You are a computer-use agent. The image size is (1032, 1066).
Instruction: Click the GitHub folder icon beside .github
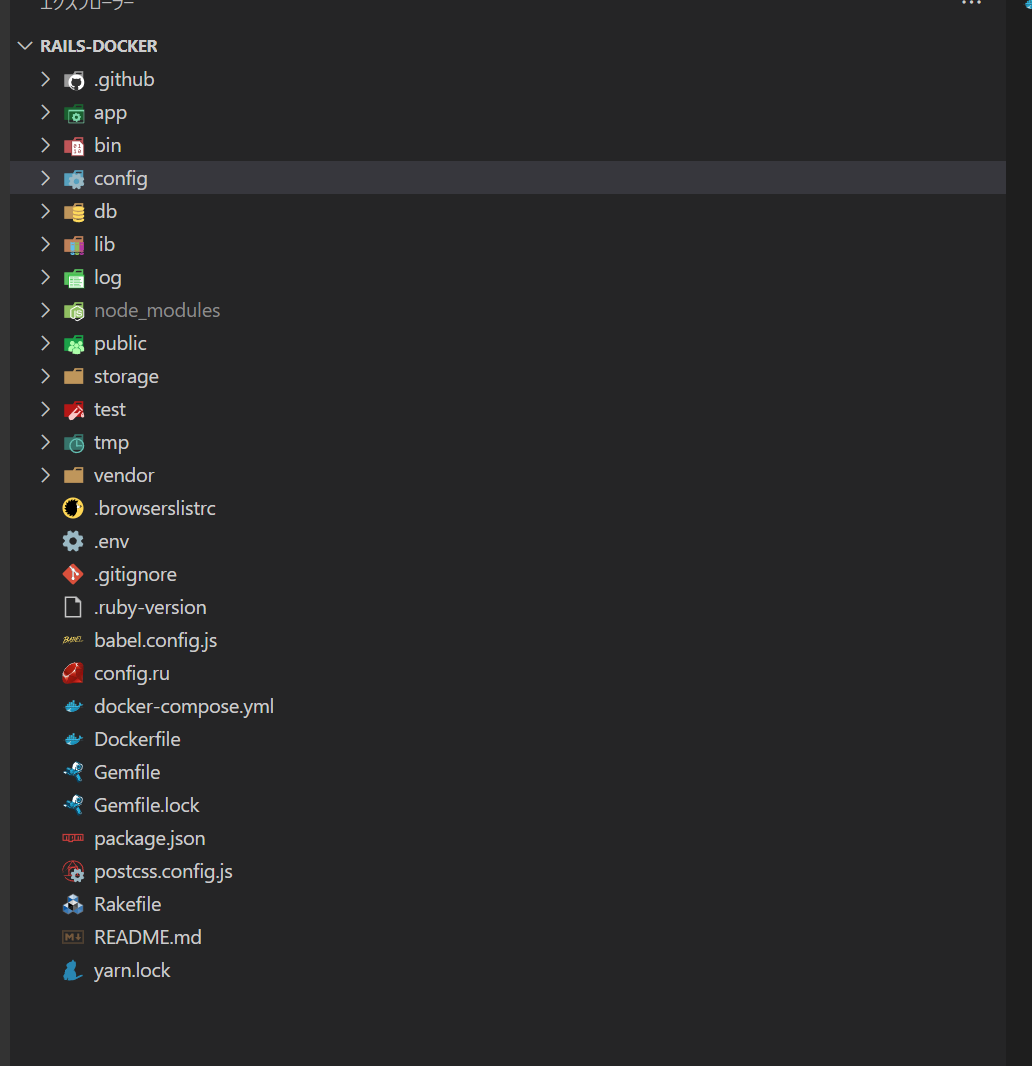tap(74, 80)
